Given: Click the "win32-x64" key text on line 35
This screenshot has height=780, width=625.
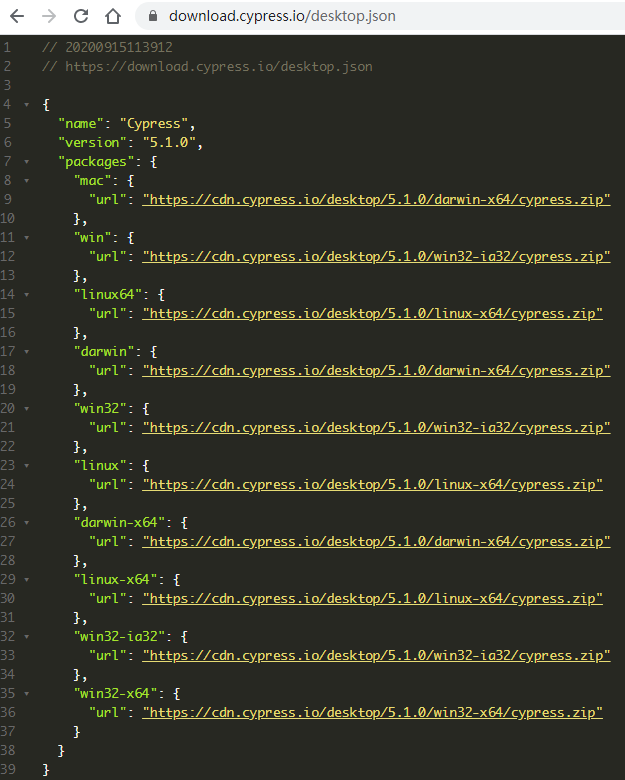Looking at the screenshot, I should [115, 693].
